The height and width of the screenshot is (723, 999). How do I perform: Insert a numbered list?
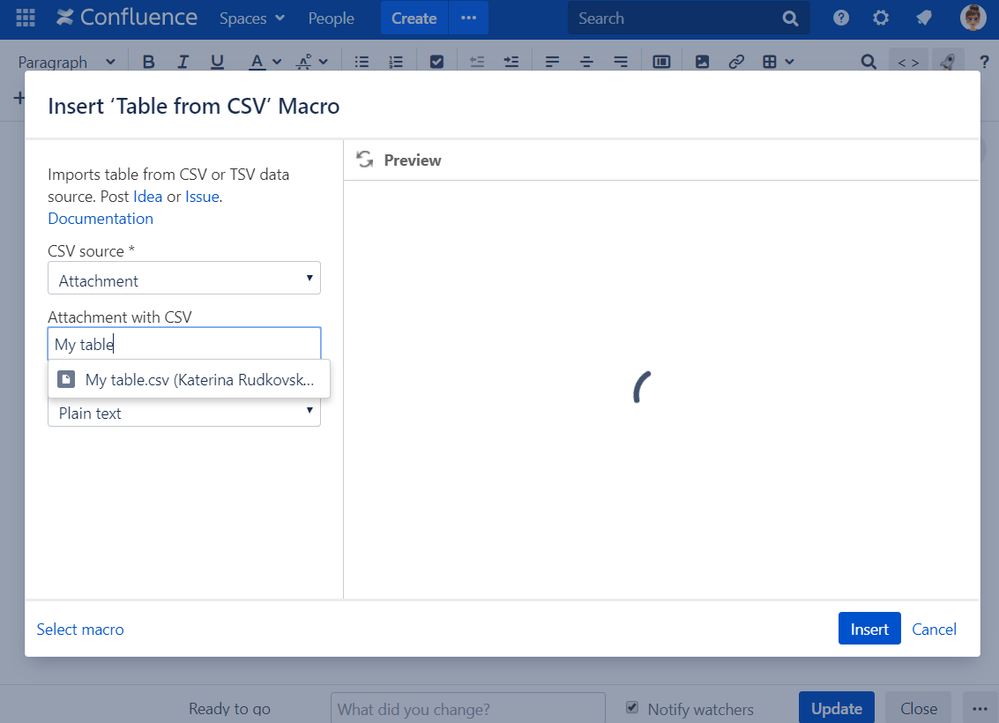click(x=396, y=62)
